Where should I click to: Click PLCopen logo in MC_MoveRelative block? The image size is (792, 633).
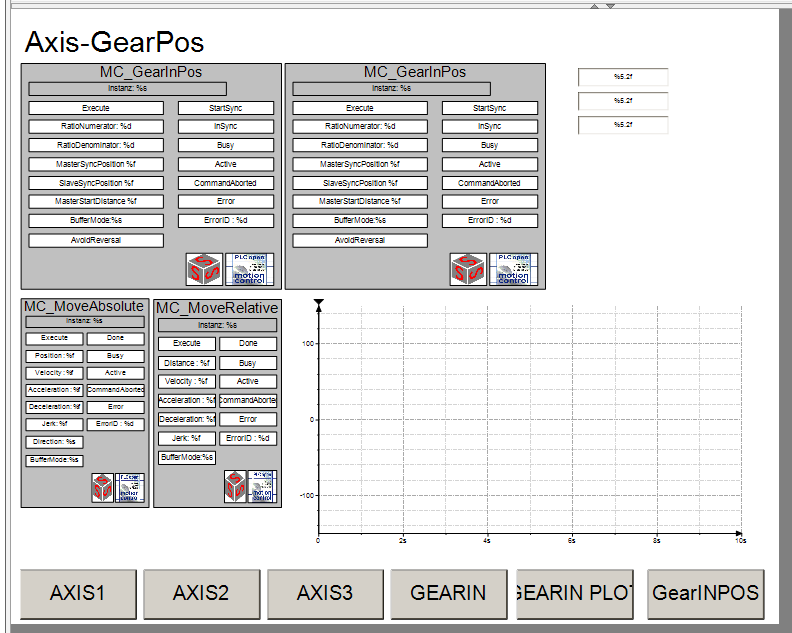click(x=262, y=486)
